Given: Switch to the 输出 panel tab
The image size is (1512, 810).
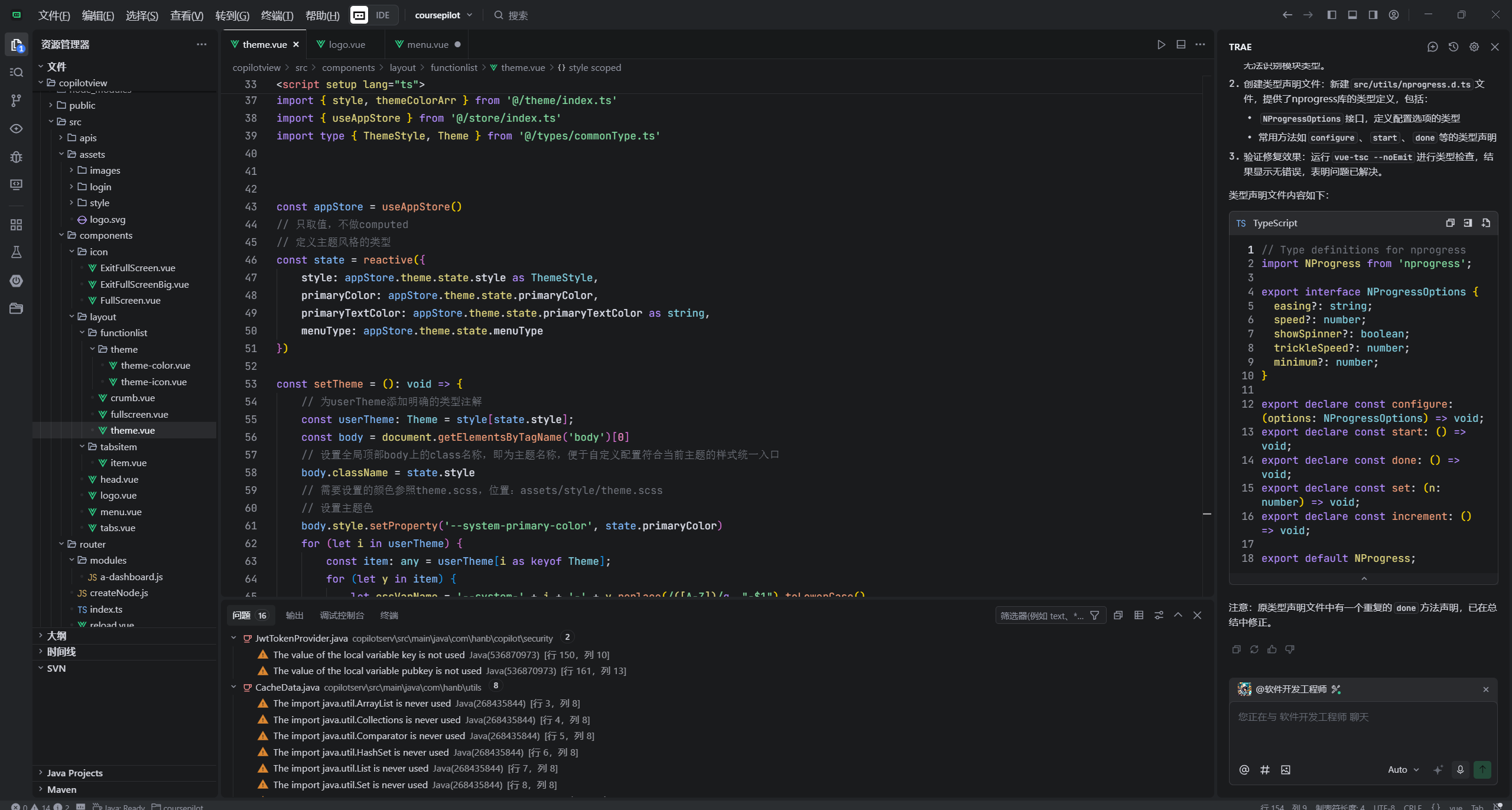Looking at the screenshot, I should tap(294, 615).
